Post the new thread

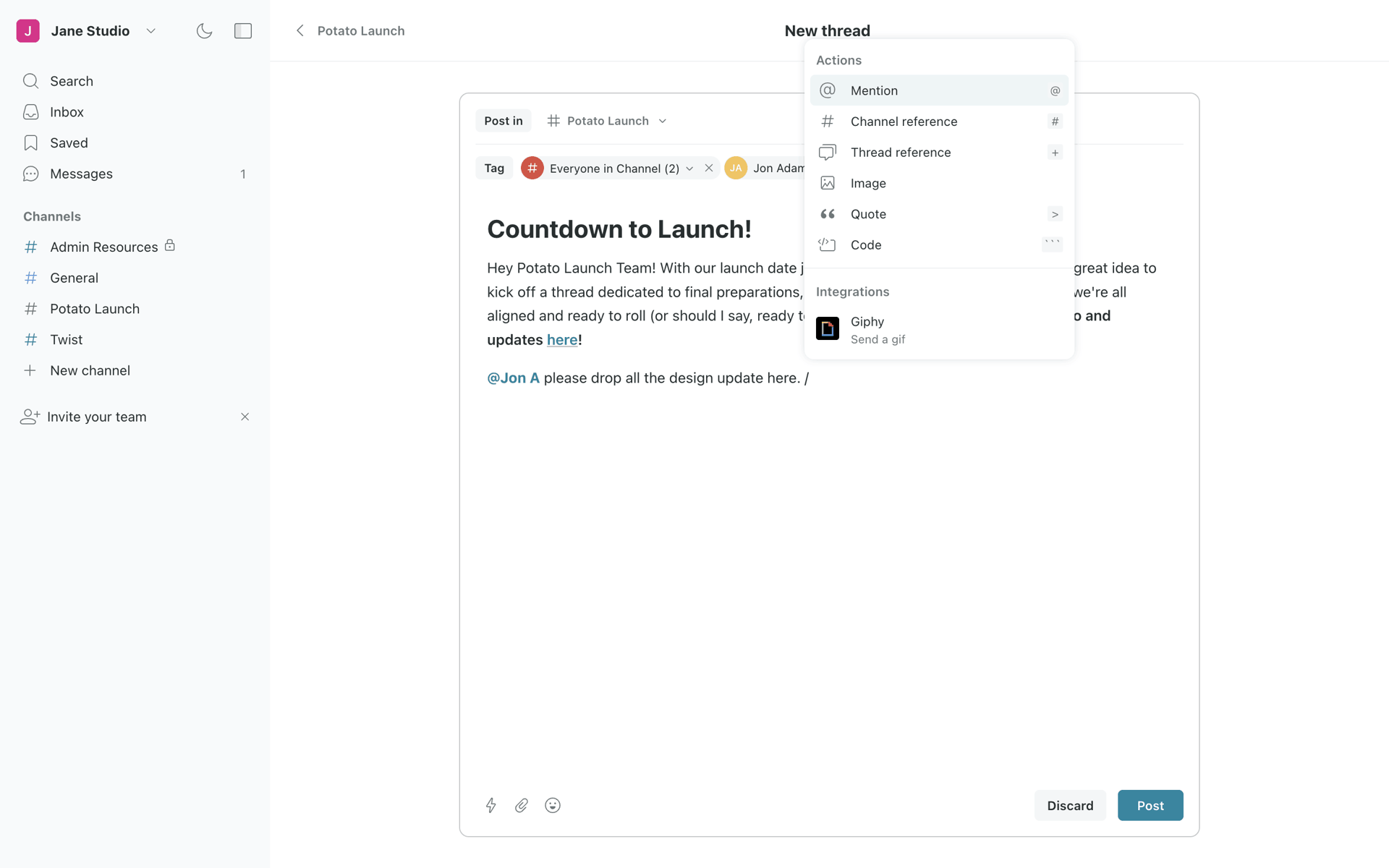[x=1150, y=805]
